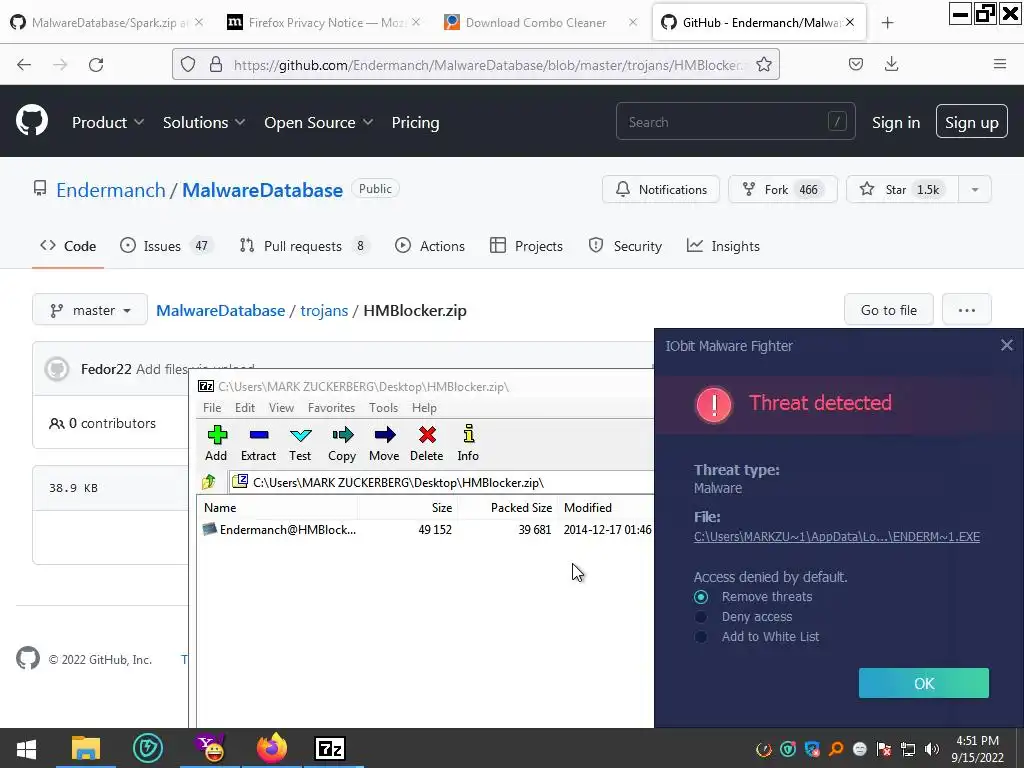Screen dimensions: 1024x768
Task: Open the trojans folder breadcrumb link
Action: pos(324,310)
